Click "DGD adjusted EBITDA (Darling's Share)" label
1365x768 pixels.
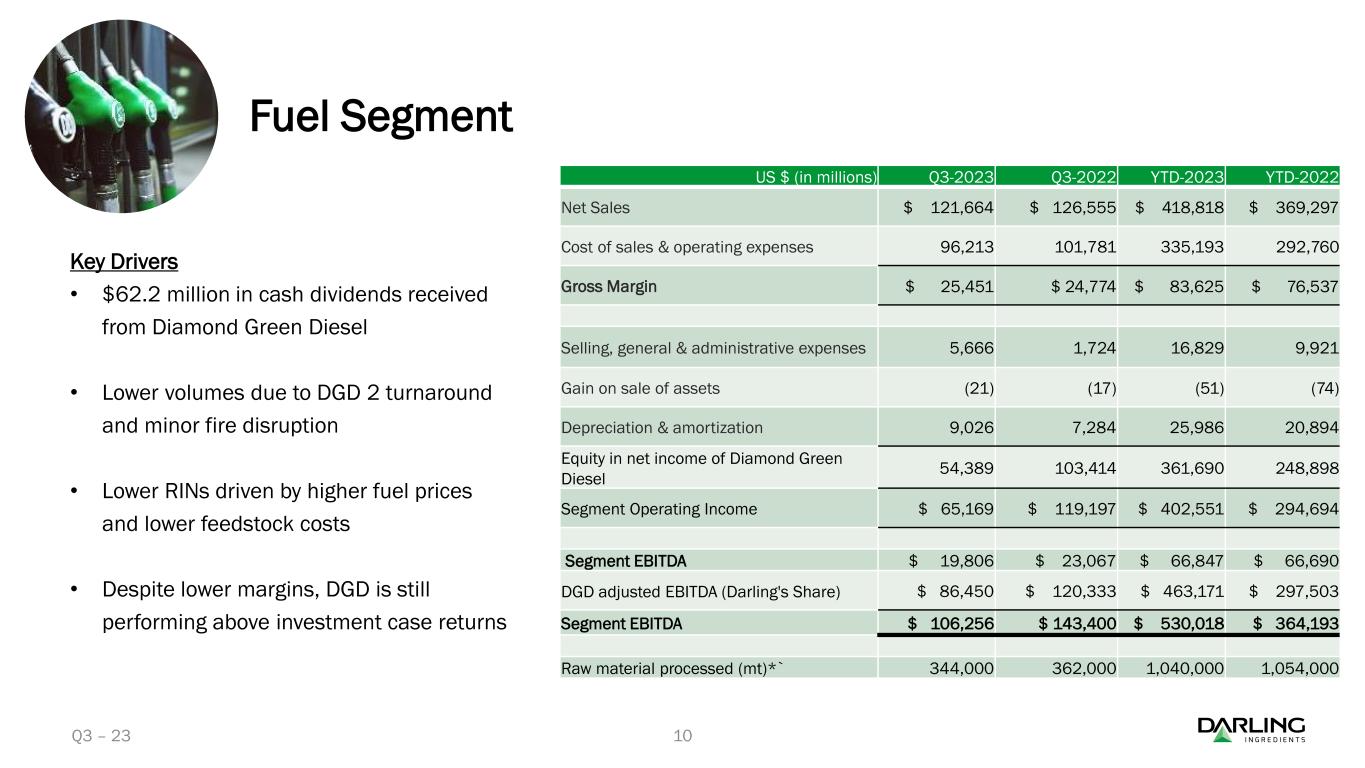(701, 591)
